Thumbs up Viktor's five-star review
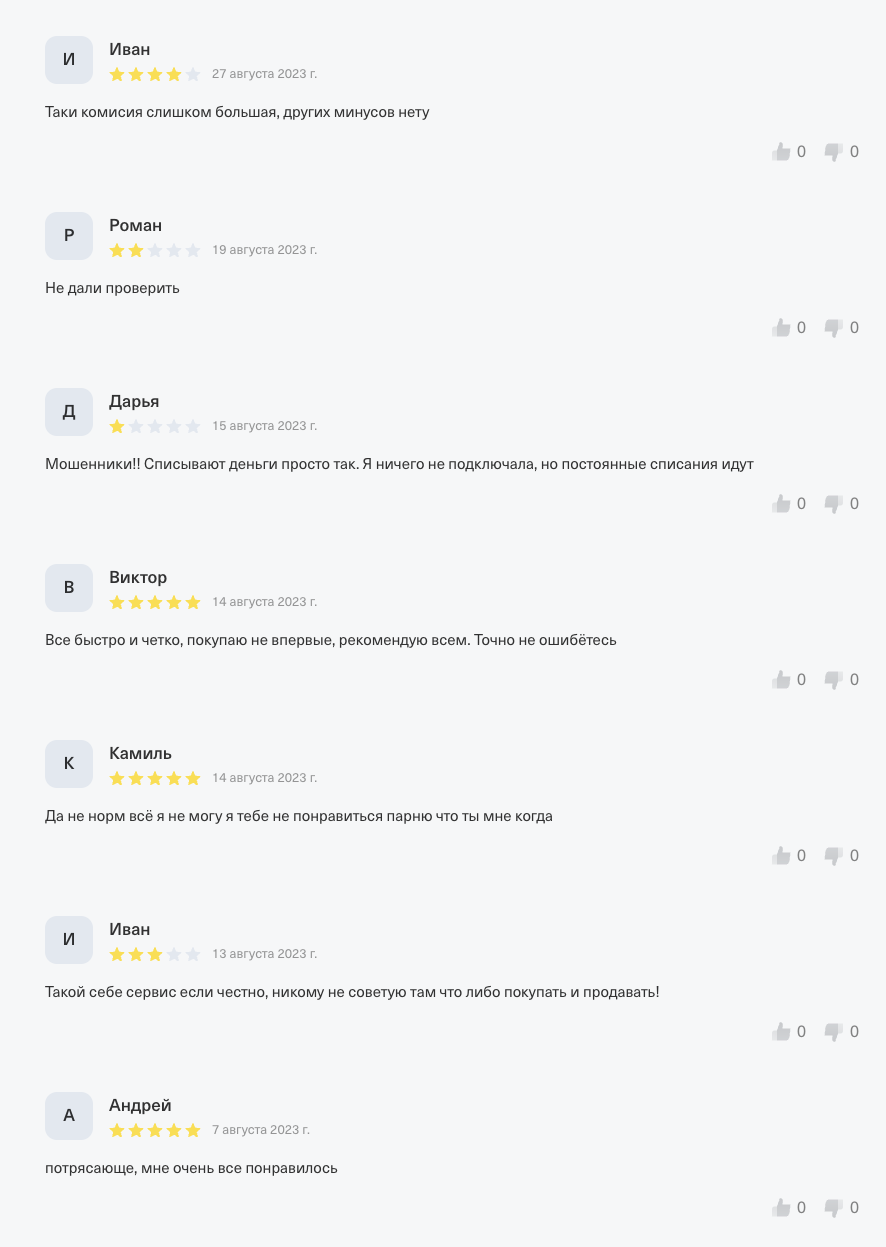886x1247 pixels. click(782, 680)
